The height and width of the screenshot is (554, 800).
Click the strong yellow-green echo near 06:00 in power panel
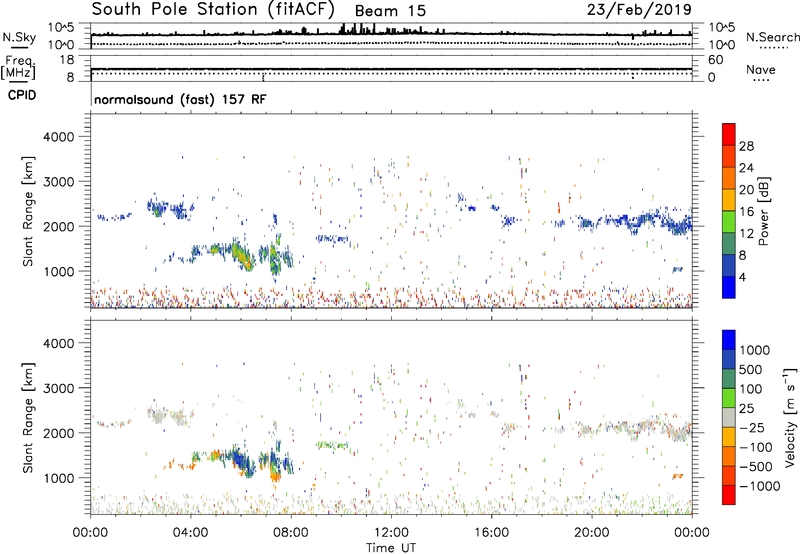241,254
